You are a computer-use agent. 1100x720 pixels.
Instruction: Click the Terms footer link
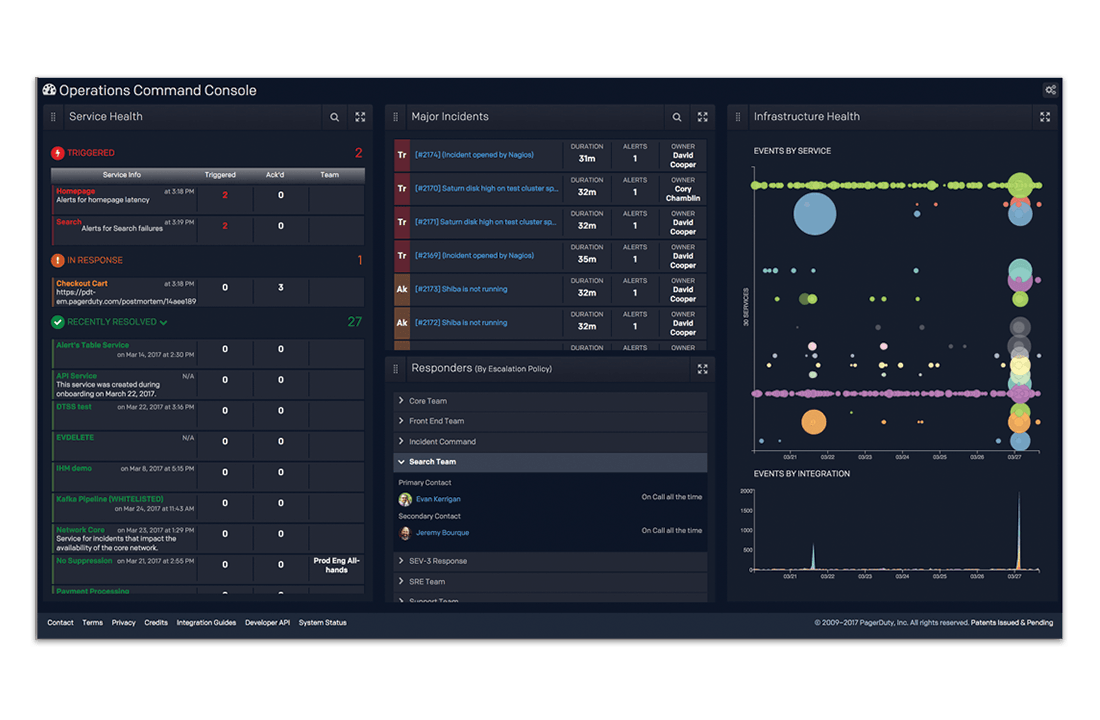(93, 623)
